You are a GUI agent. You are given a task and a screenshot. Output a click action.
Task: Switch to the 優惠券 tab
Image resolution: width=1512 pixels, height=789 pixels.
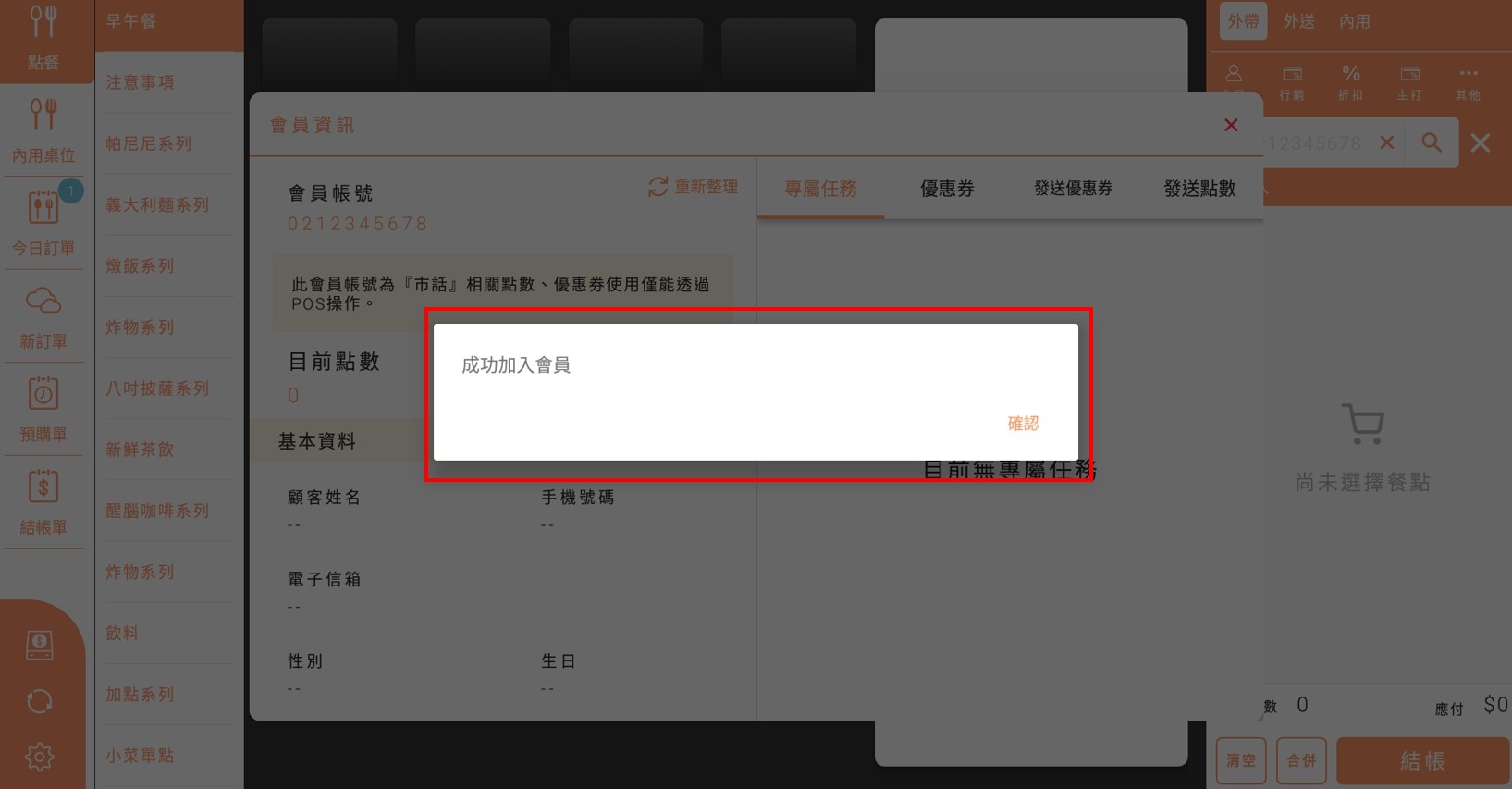(x=947, y=189)
